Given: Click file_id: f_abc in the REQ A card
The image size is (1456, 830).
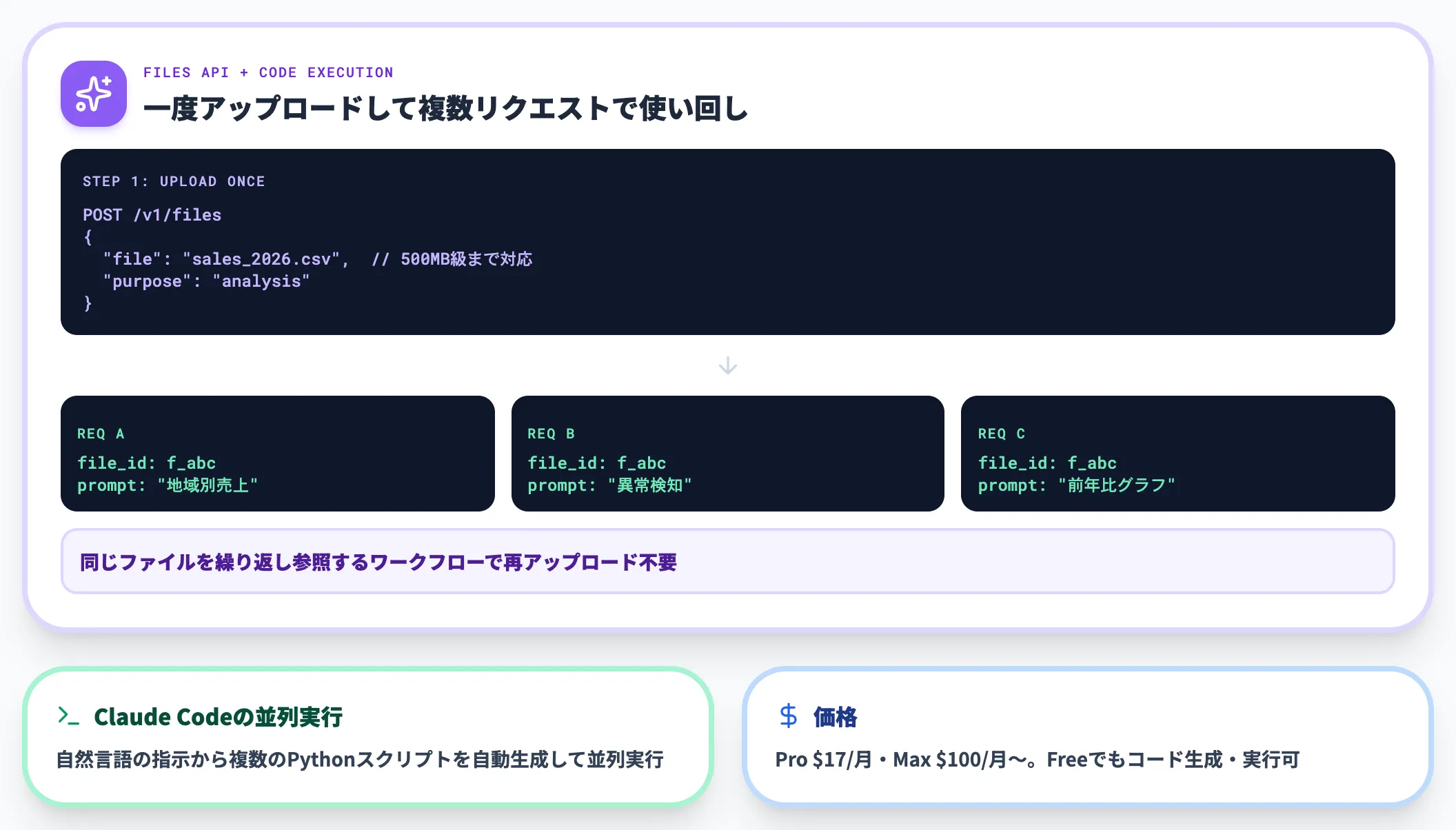Looking at the screenshot, I should pyautogui.click(x=147, y=463).
